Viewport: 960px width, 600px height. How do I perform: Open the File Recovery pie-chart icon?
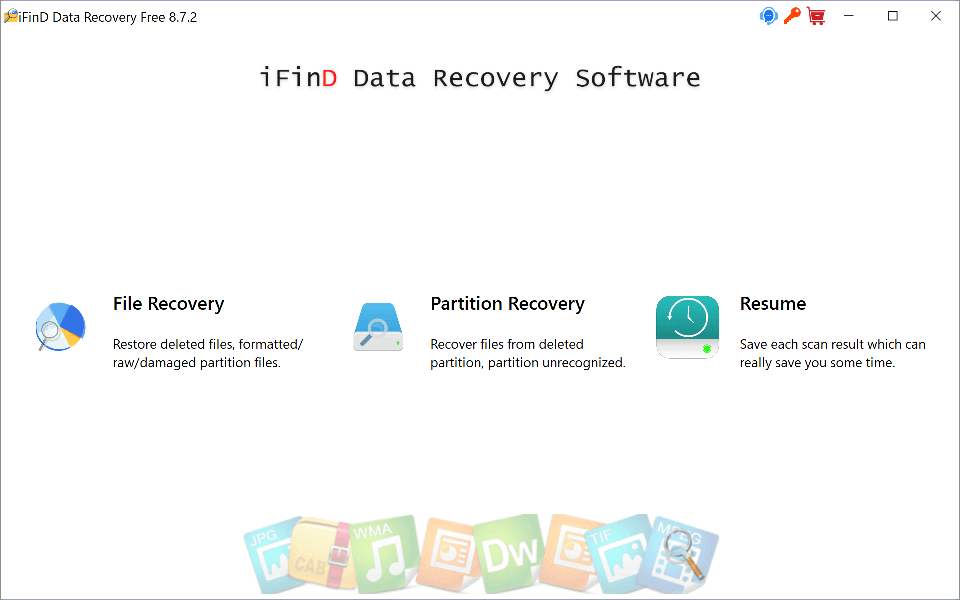click(x=60, y=327)
